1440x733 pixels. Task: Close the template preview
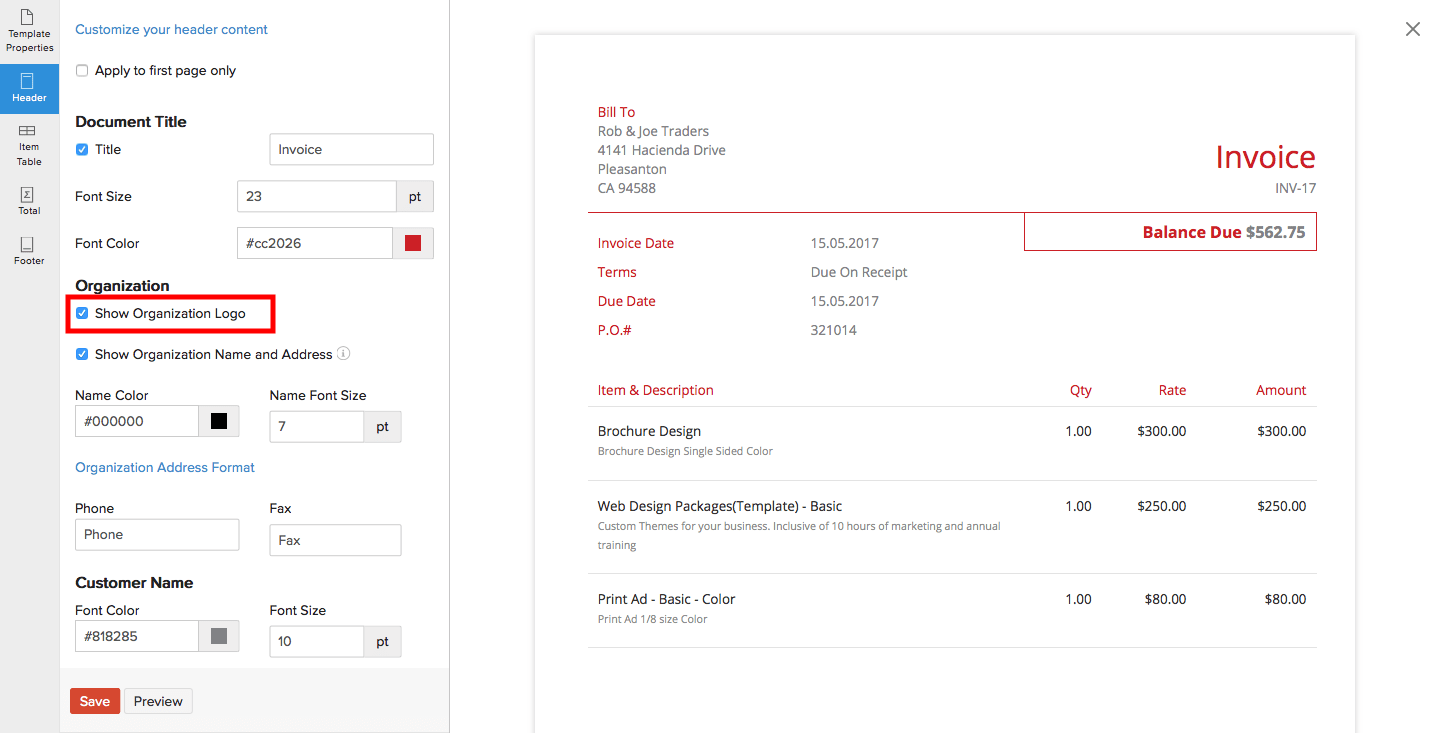1412,29
